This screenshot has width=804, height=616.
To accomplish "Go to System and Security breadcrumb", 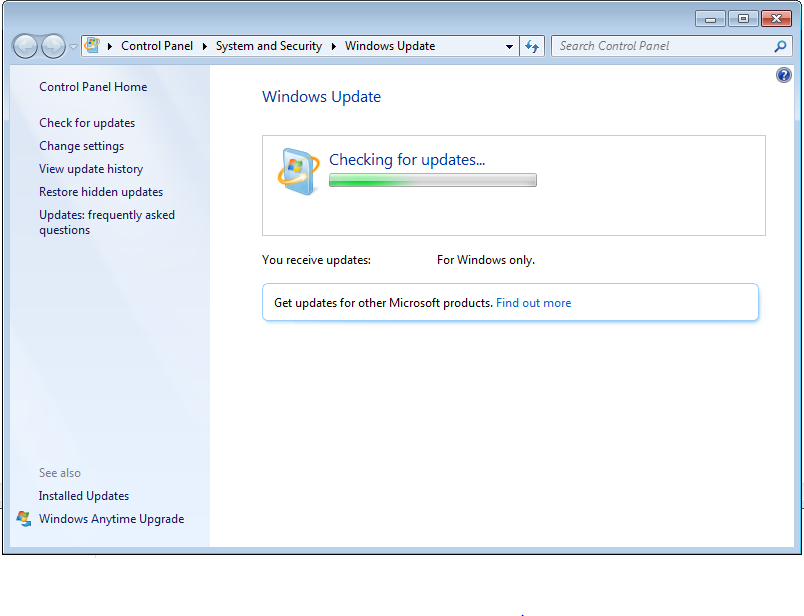I will [x=269, y=46].
